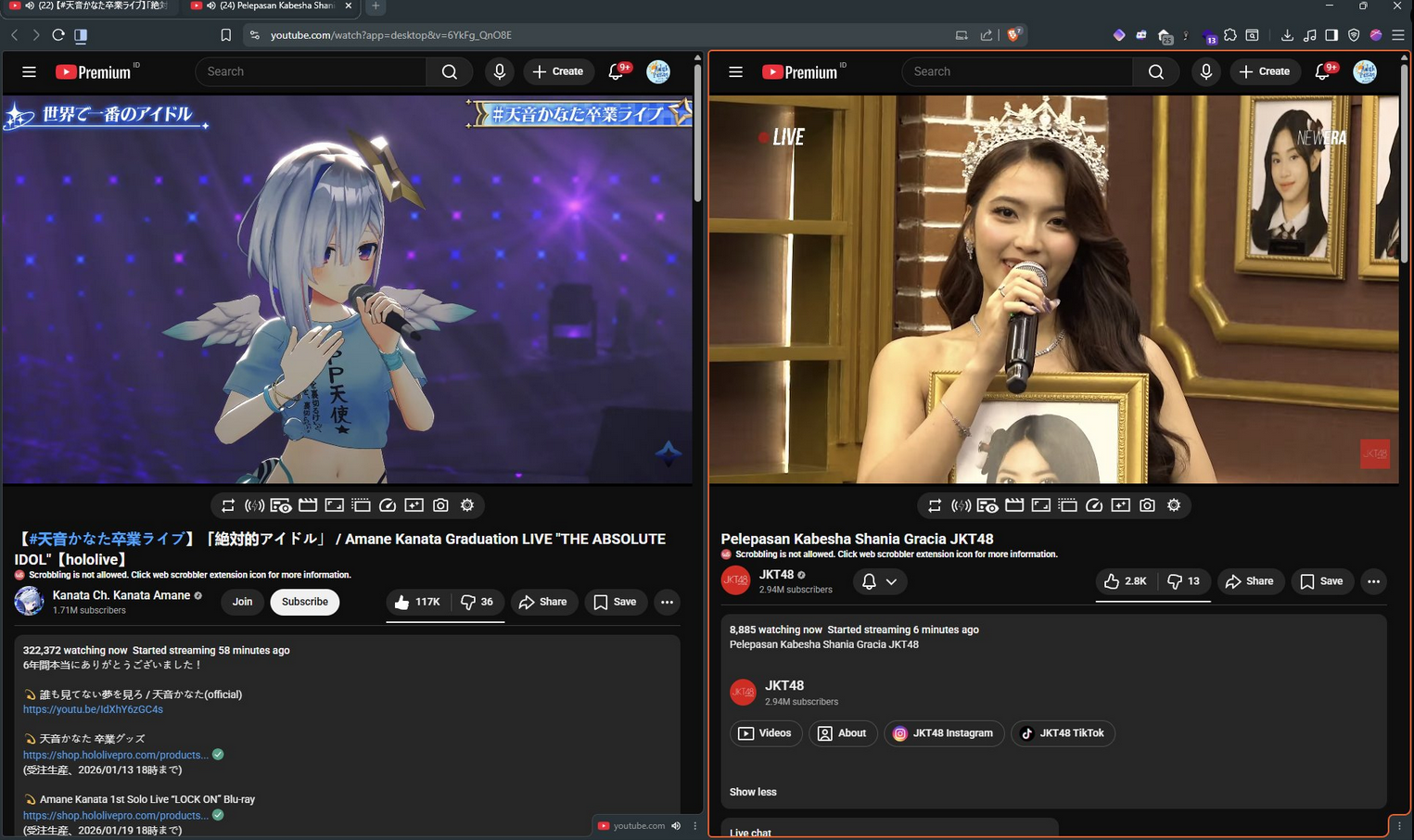Take a screenshot of the JKT48 video
Image resolution: width=1414 pixels, height=840 pixels.
1147,505
